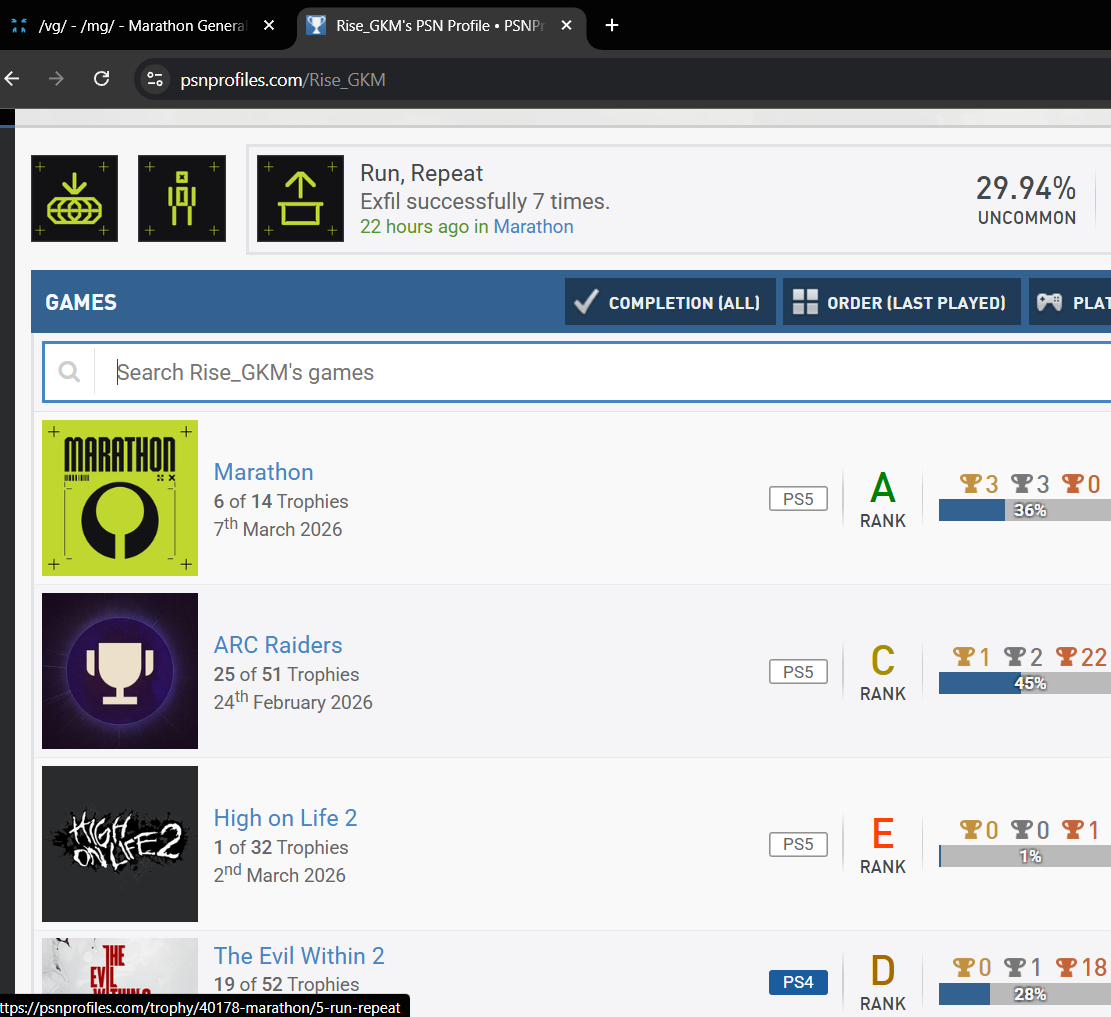
Task: Click the PS5 tag on High on Life 2
Action: (x=799, y=844)
